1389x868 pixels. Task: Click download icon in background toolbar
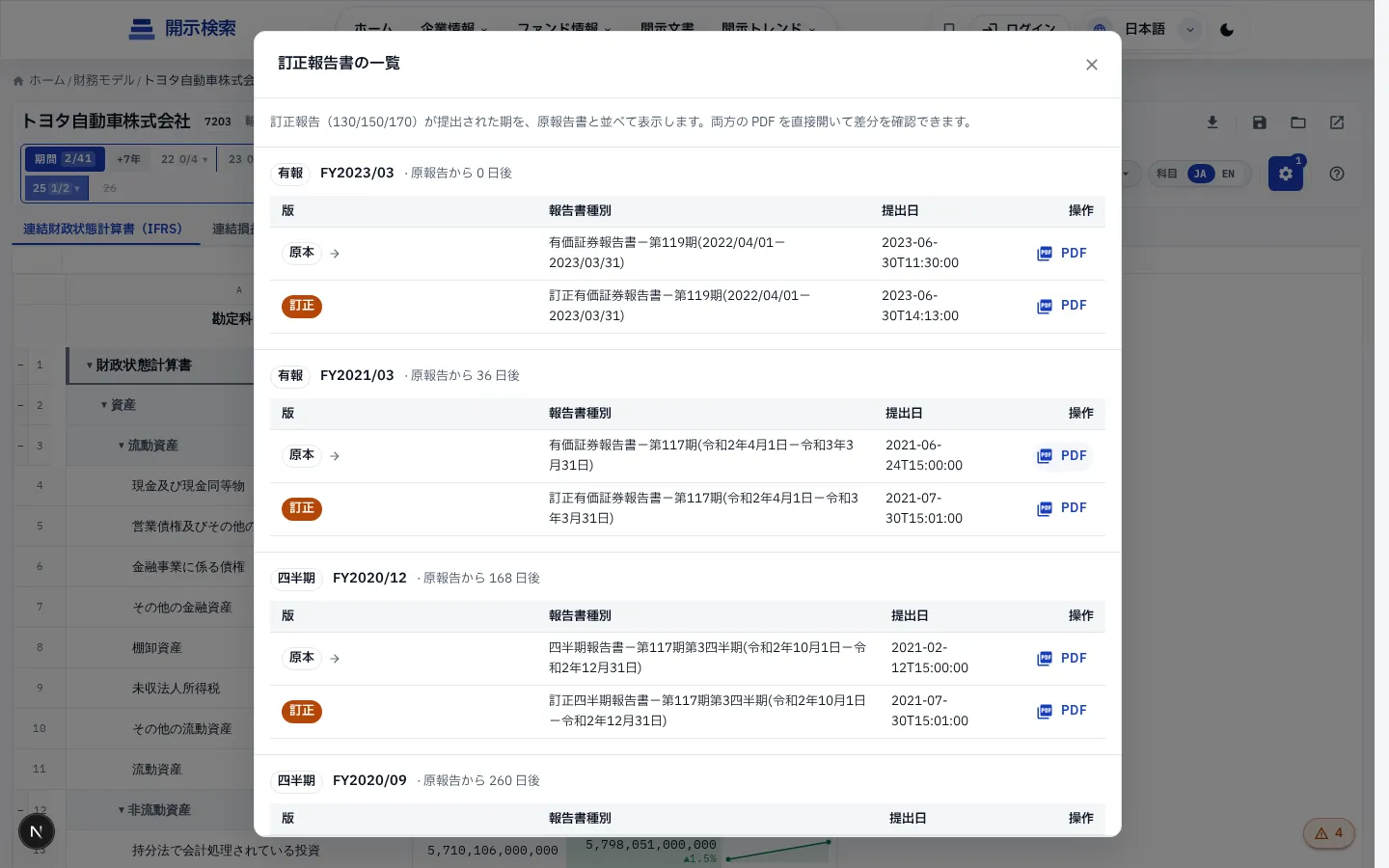(1212, 122)
